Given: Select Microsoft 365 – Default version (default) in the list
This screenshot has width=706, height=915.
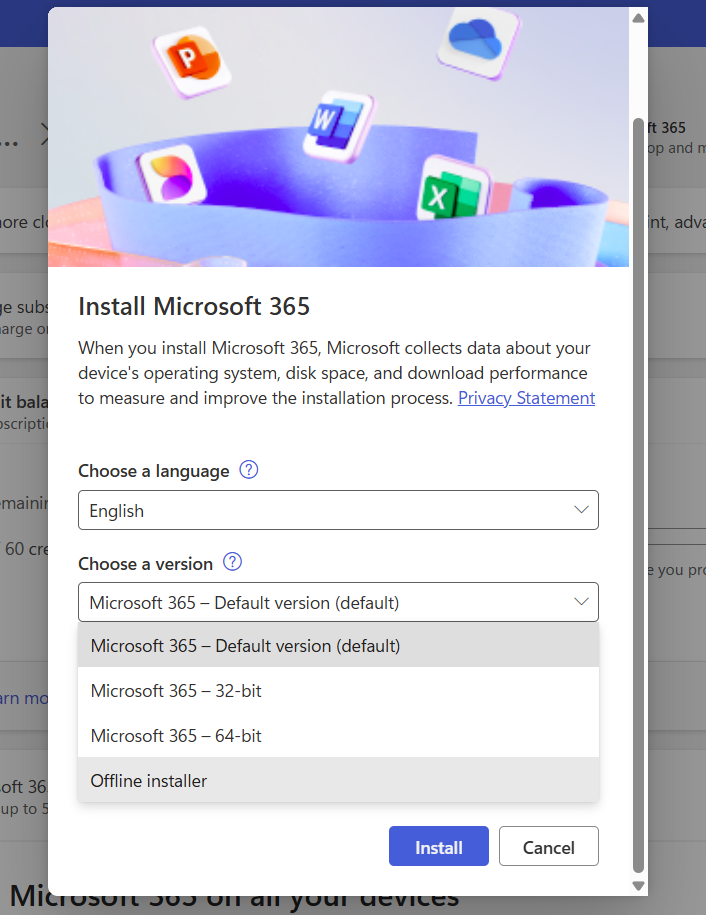Looking at the screenshot, I should coord(338,646).
